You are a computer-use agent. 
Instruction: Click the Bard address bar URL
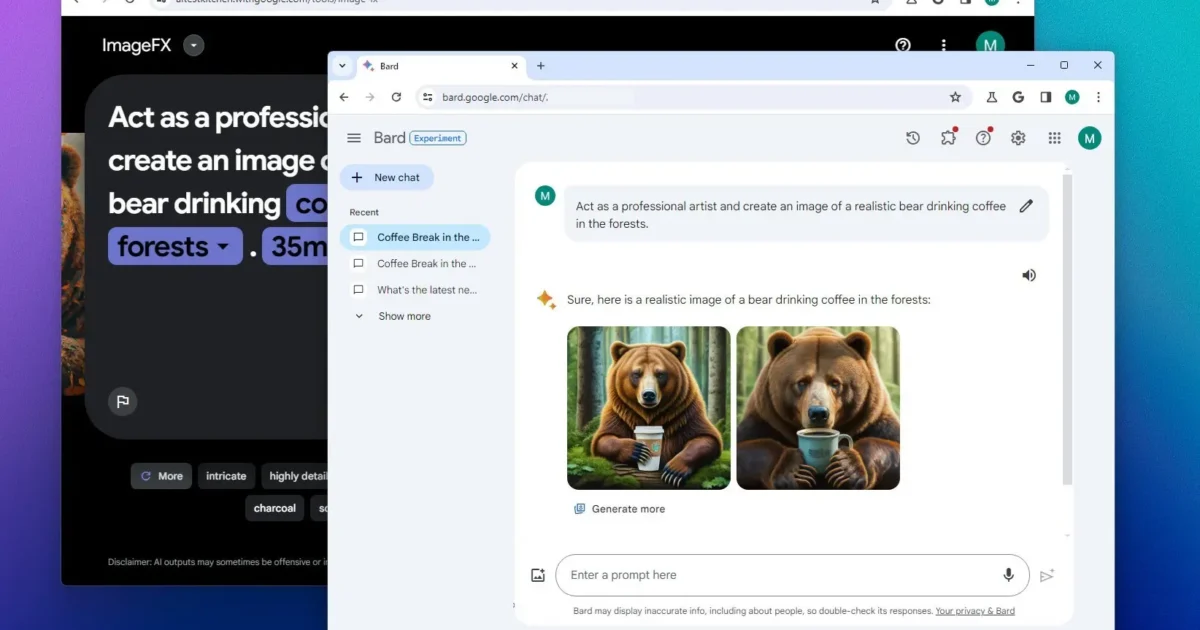(495, 97)
